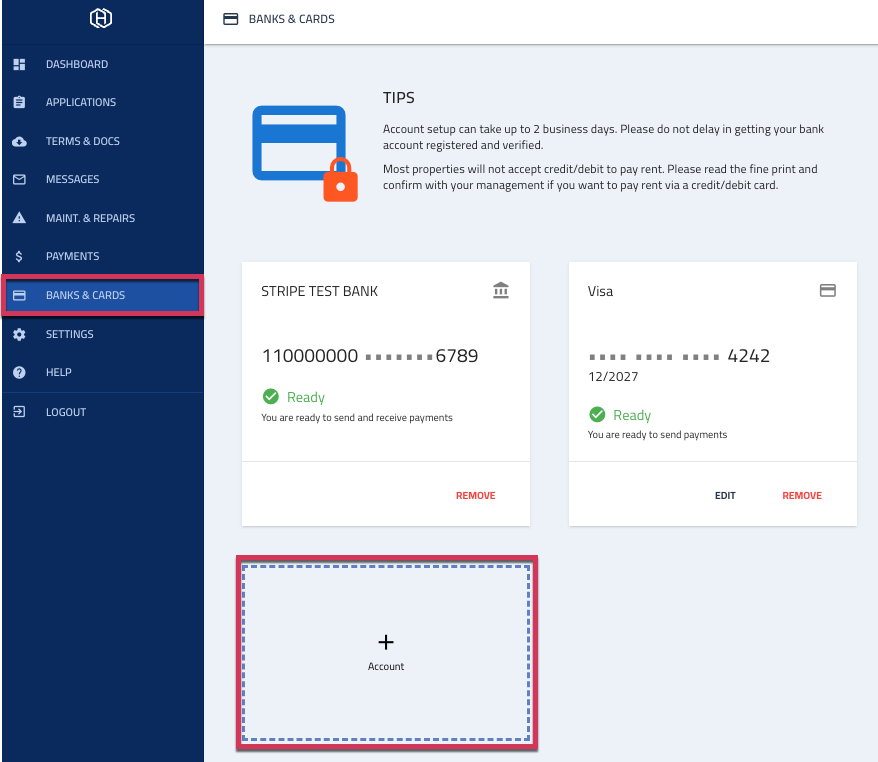Click EDIT on the Visa card

pos(725,495)
